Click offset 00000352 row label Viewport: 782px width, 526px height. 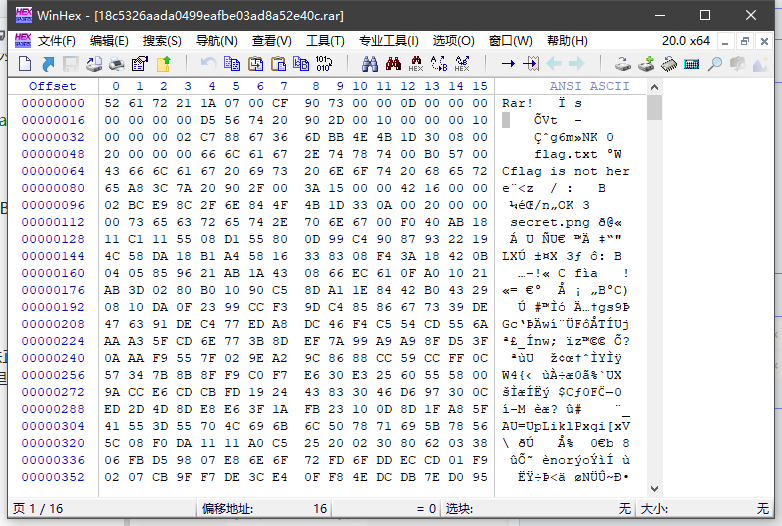(x=53, y=477)
